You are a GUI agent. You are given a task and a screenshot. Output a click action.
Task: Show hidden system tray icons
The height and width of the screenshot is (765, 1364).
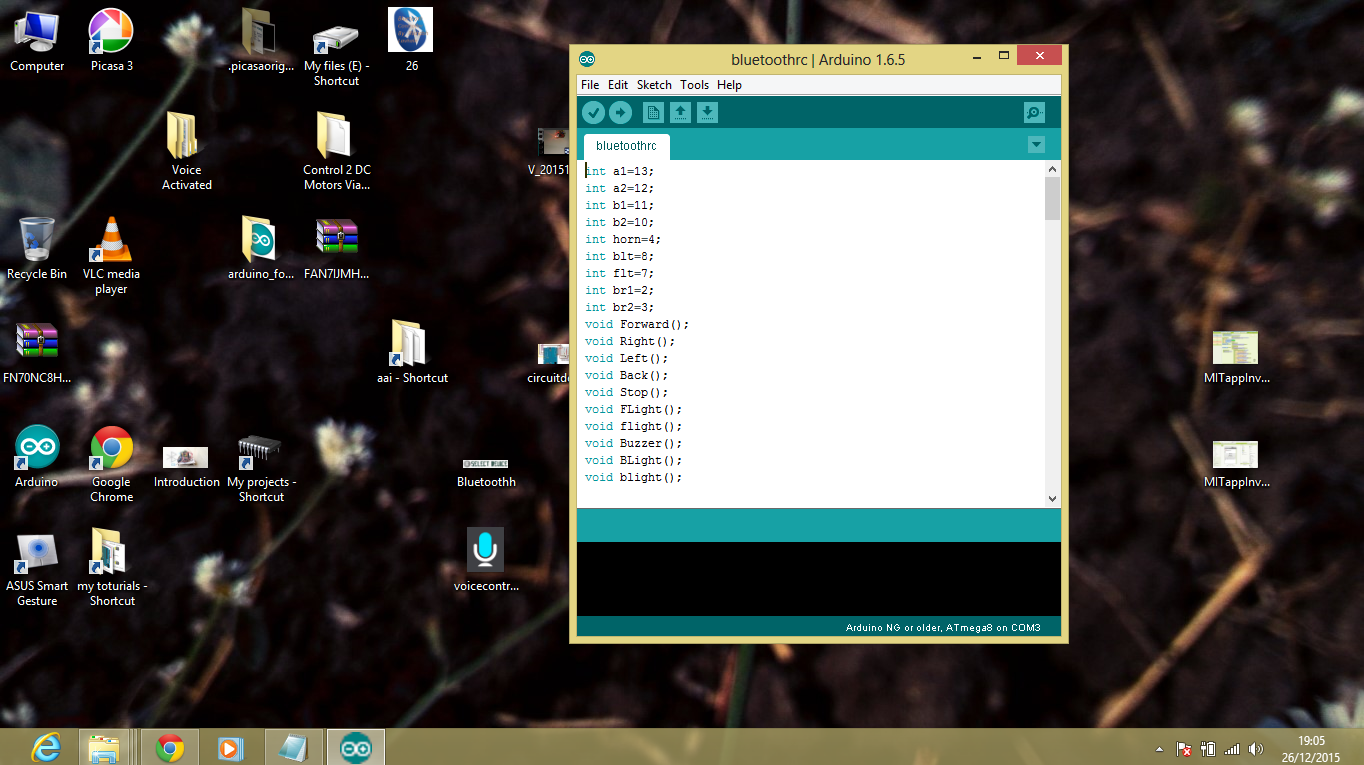1159,749
